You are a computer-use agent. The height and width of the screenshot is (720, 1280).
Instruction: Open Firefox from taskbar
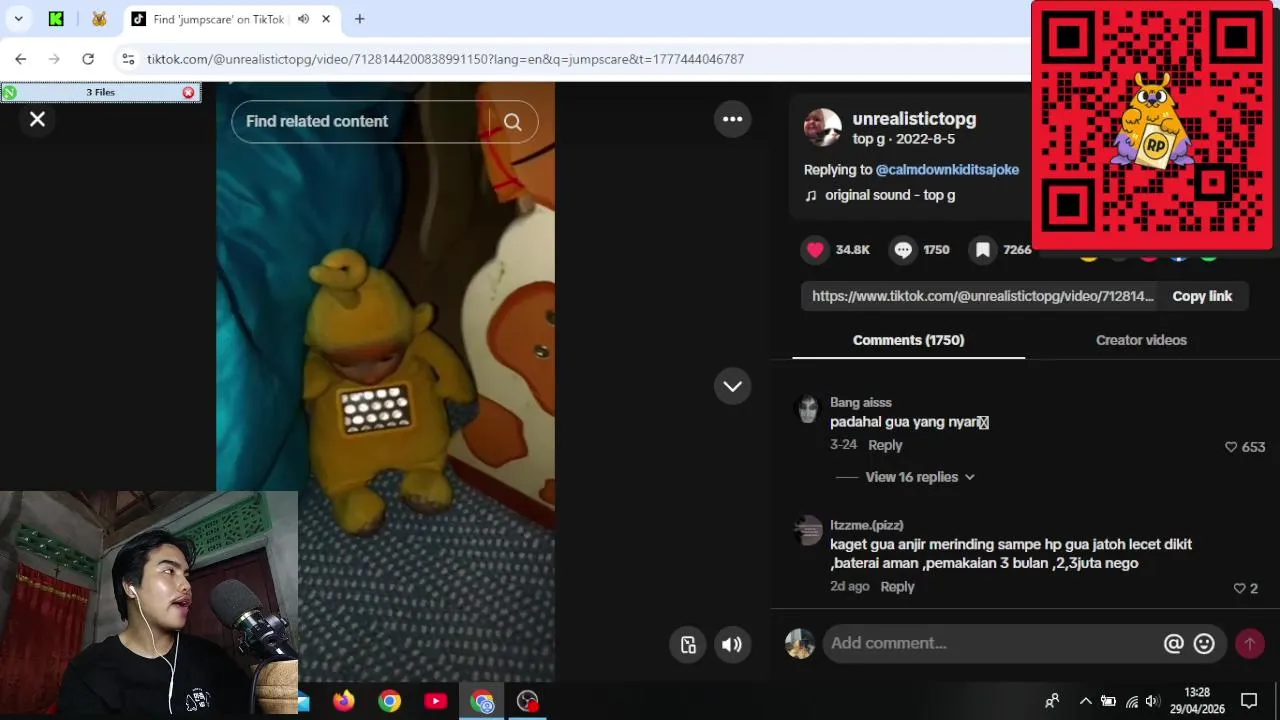coord(344,701)
